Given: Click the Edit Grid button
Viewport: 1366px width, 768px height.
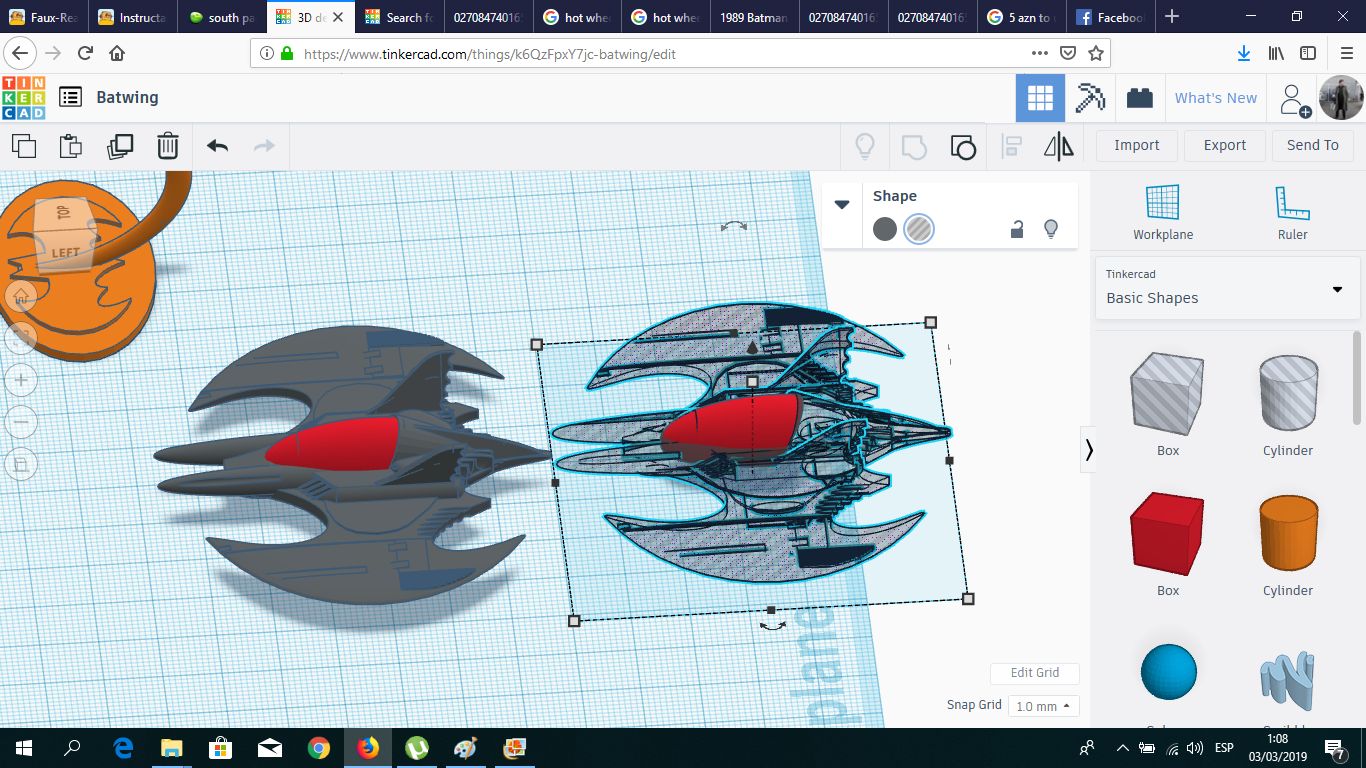Looking at the screenshot, I should click(1034, 673).
